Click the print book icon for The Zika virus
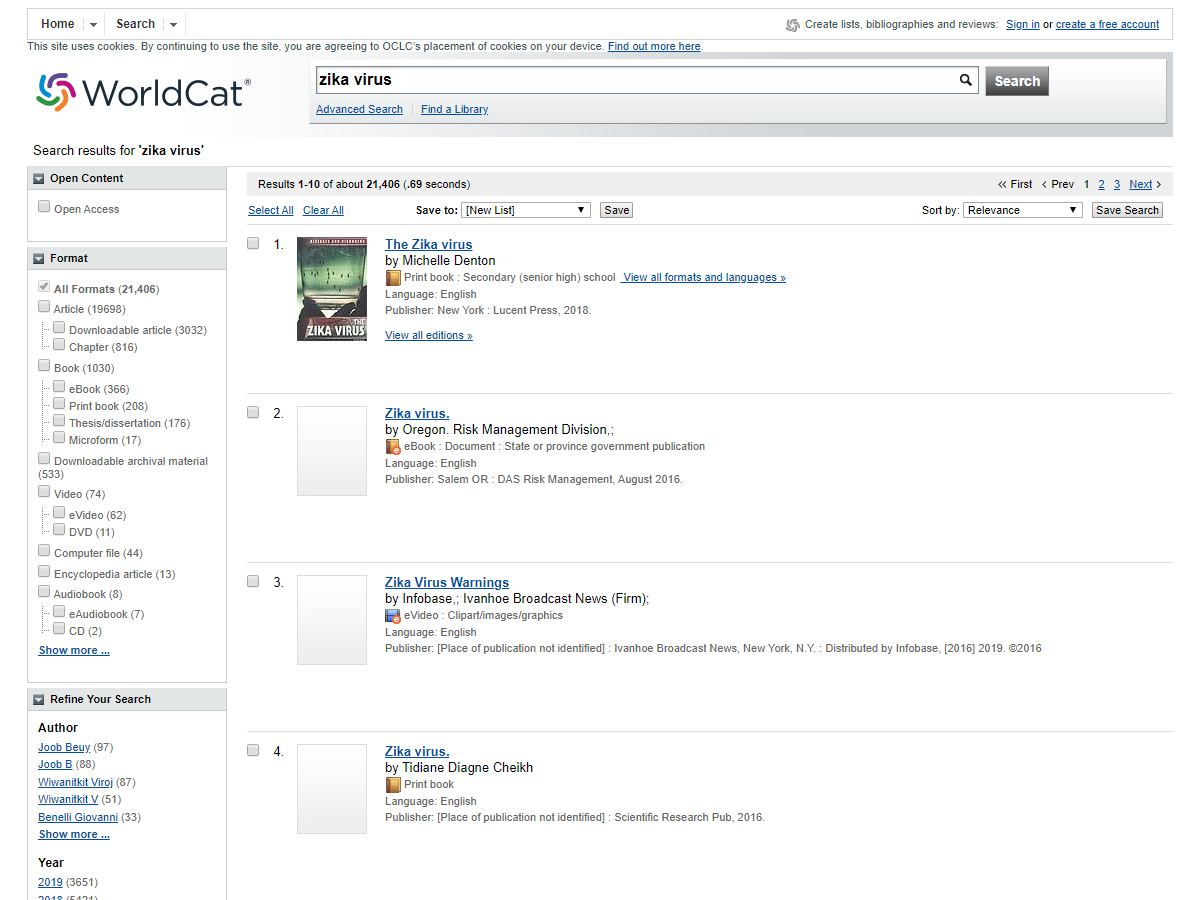Viewport: 1200px width, 900px height. (x=393, y=278)
